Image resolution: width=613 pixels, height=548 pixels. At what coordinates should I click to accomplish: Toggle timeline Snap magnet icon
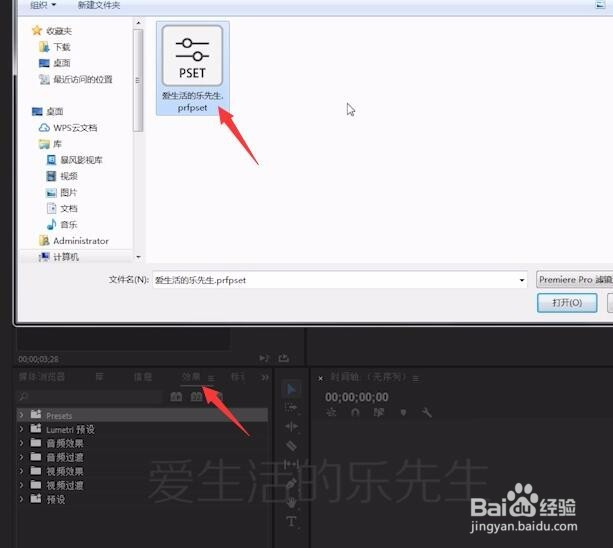pyautogui.click(x=355, y=412)
